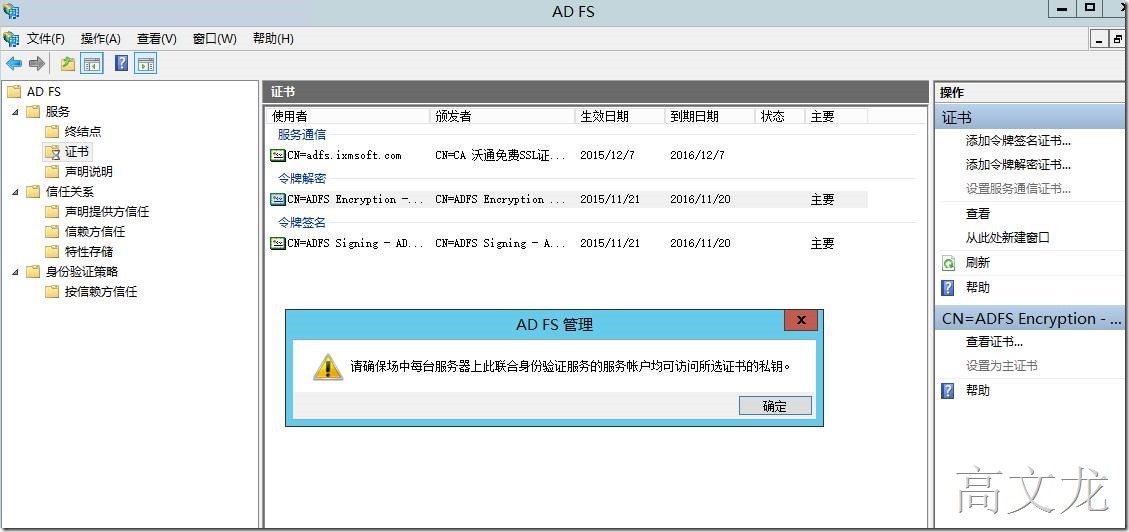Click 确定 button in AD FS 管理 dialog
1129x532 pixels.
pos(775,406)
